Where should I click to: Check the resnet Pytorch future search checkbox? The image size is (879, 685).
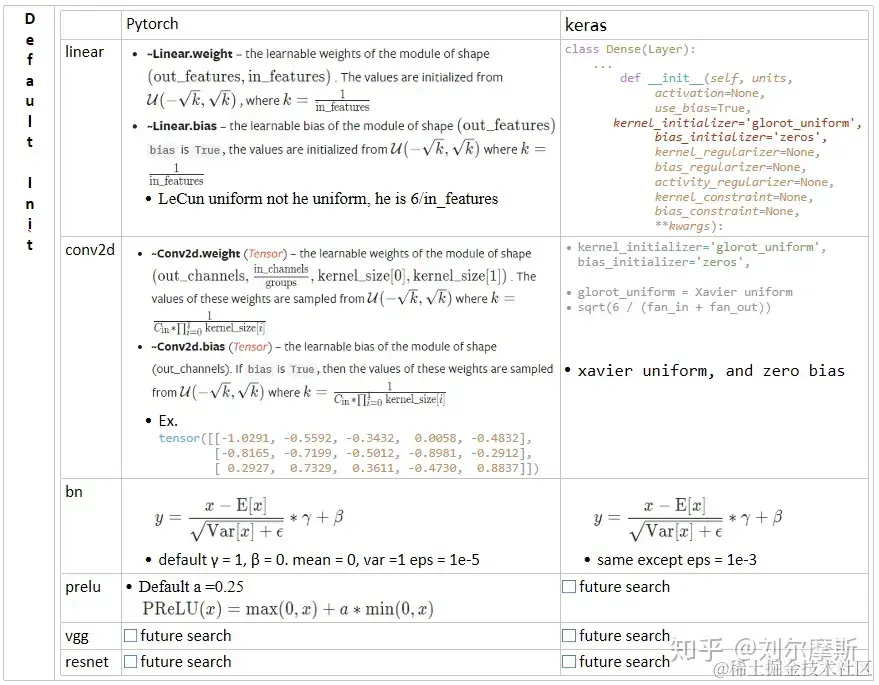click(131, 661)
